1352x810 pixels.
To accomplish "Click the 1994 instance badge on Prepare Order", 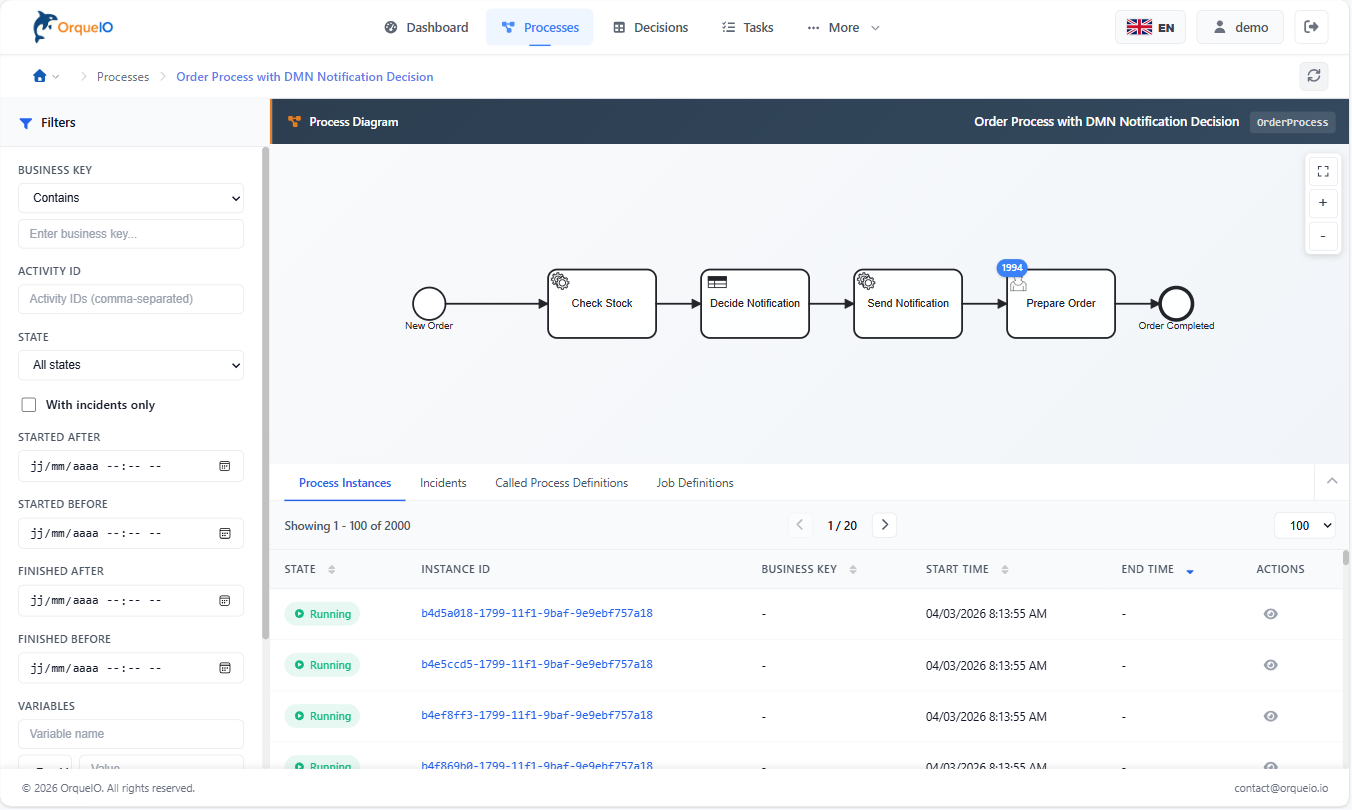I will coord(1012,268).
